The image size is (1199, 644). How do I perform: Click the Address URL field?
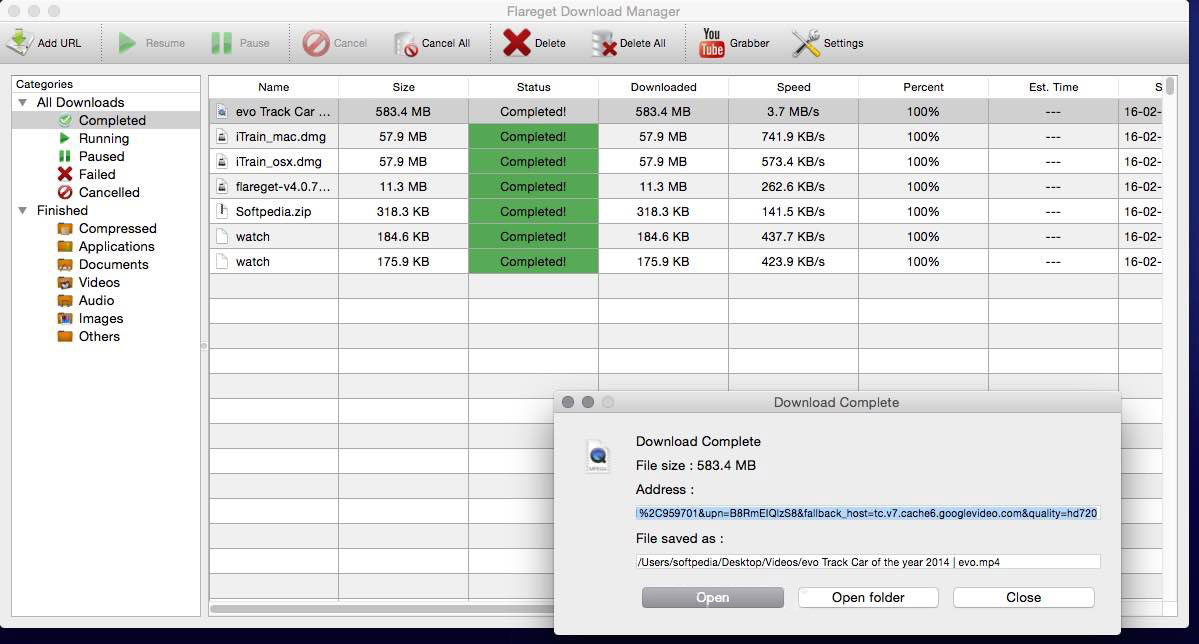[x=868, y=513]
